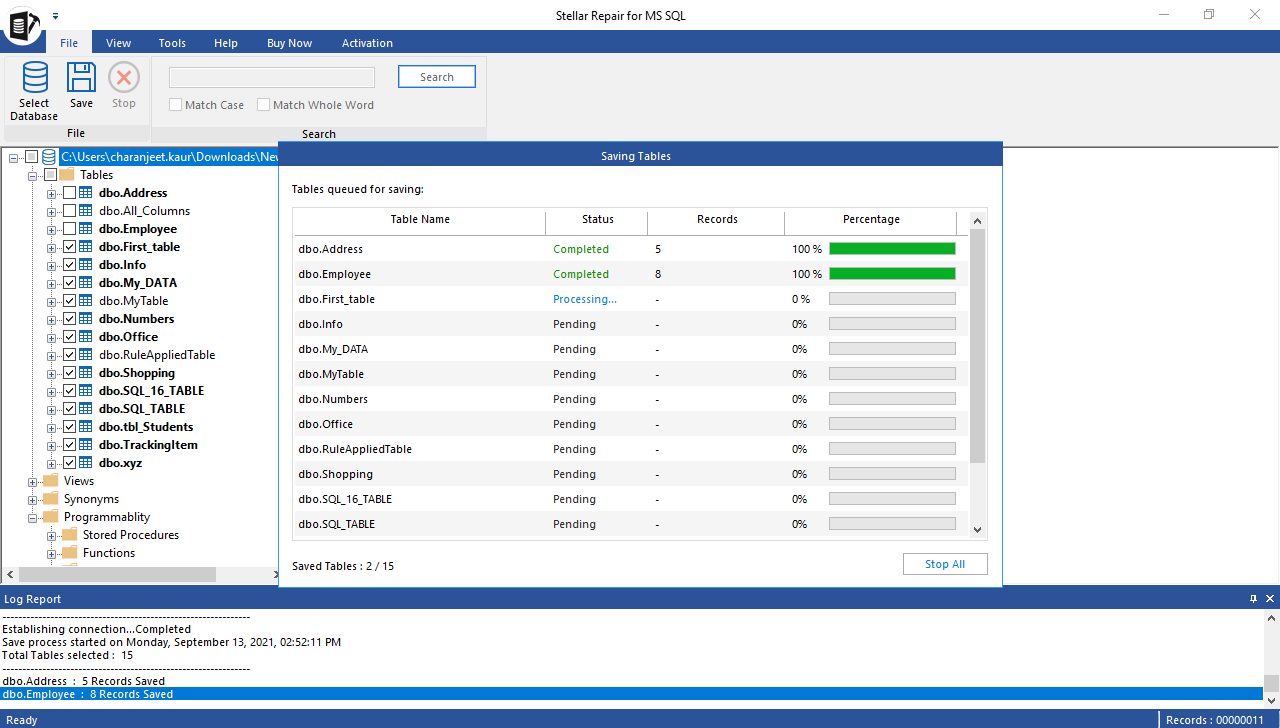Screen dimensions: 1280x728
Task: Toggle the Tables folder checkbox
Action: pyautogui.click(x=50, y=175)
